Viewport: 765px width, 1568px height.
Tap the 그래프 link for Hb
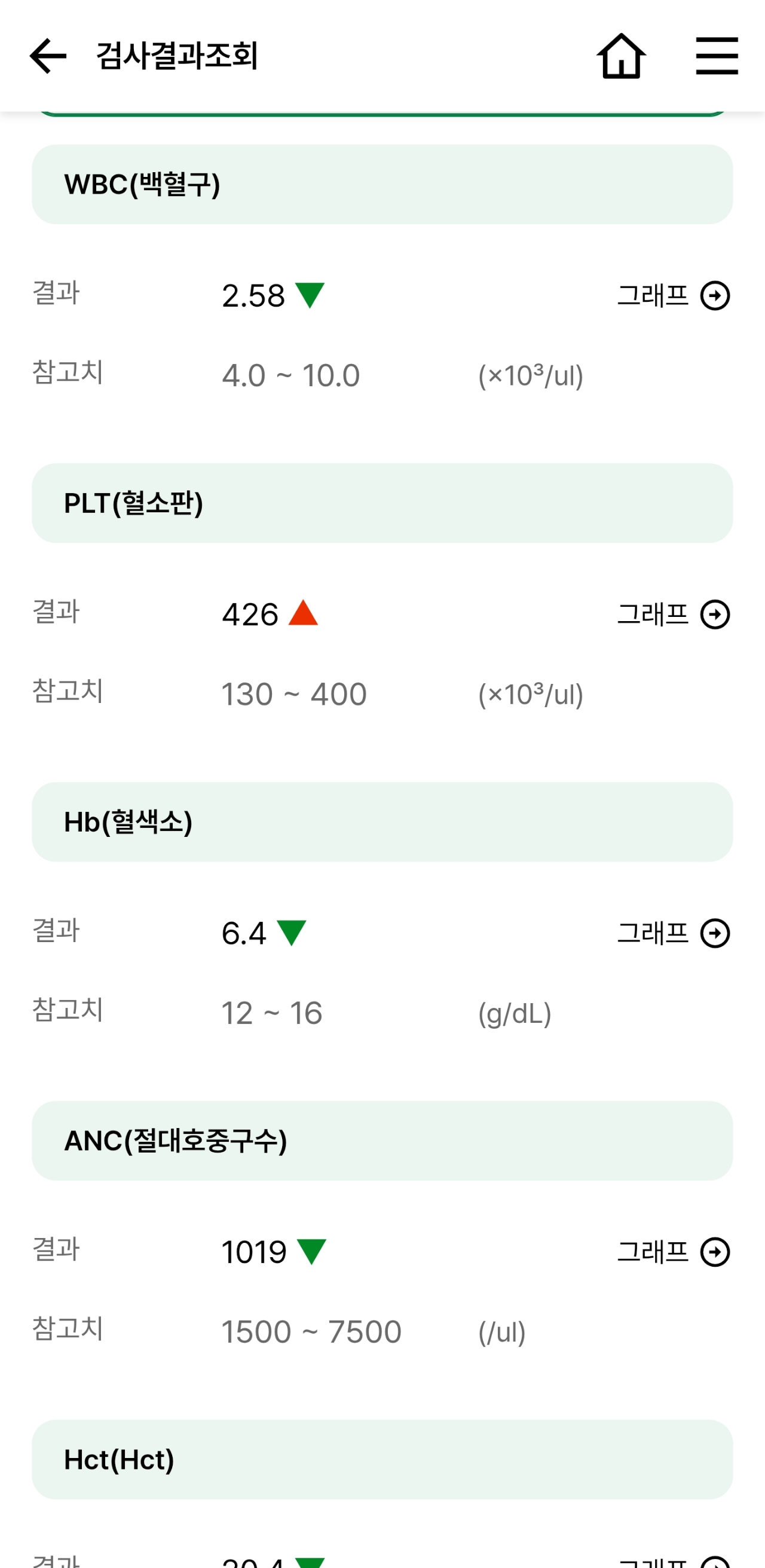(x=653, y=933)
